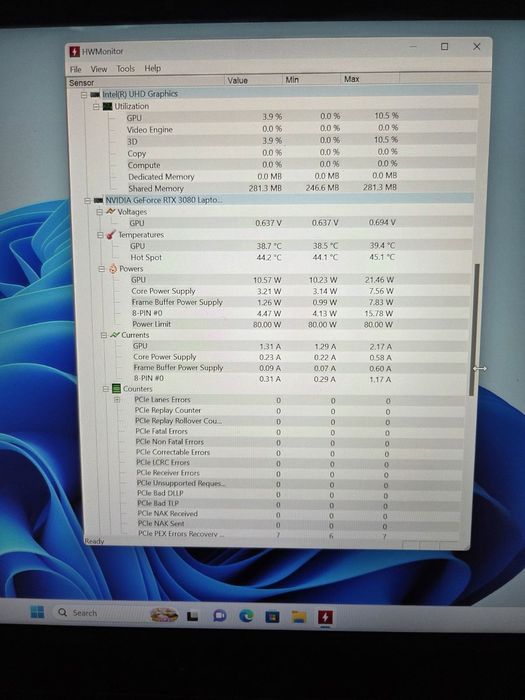Image resolution: width=525 pixels, height=700 pixels.
Task: Click the HWMonitor taskbar icon
Action: pos(325,617)
